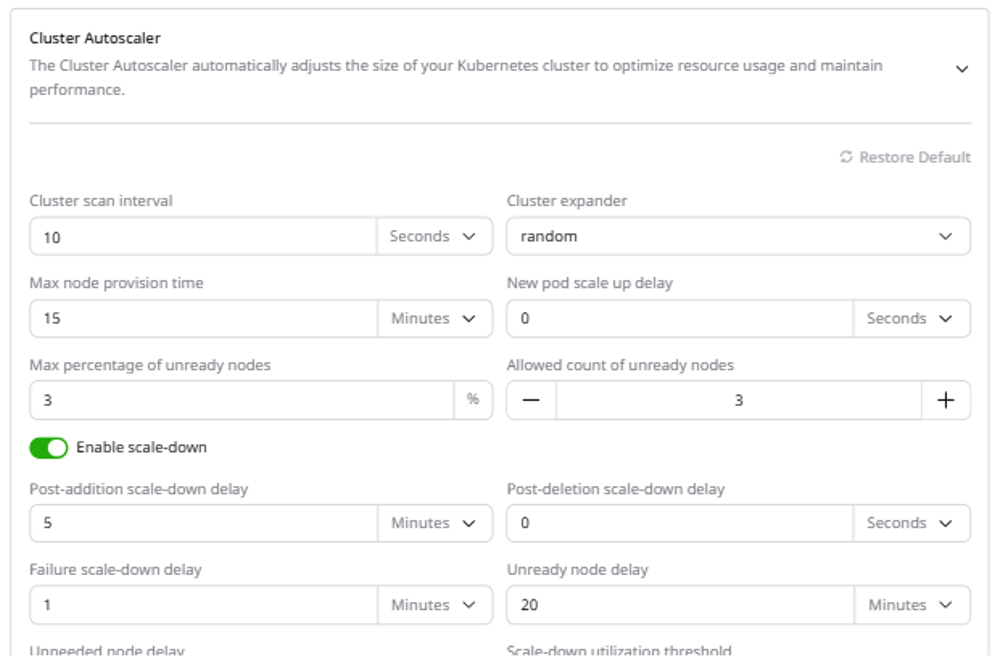The height and width of the screenshot is (658, 1001).
Task: Edit Max percentage of unready nodes field
Action: point(242,400)
